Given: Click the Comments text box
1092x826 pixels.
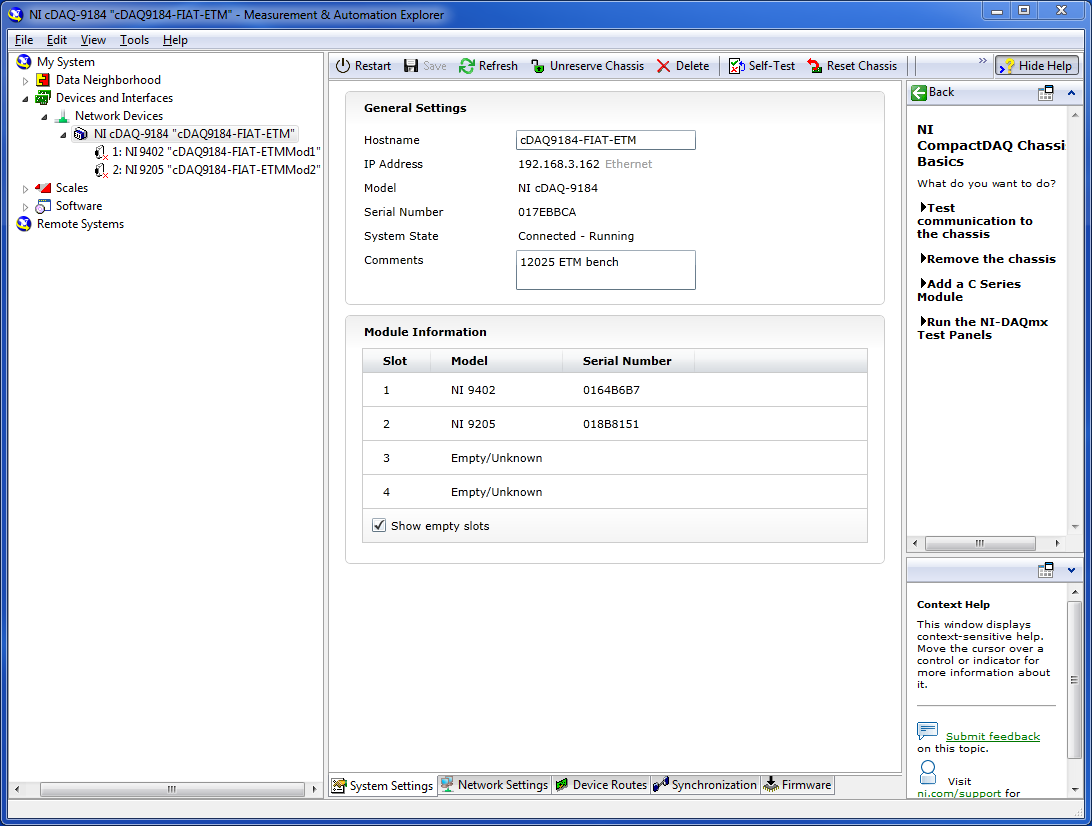Looking at the screenshot, I should [605, 270].
